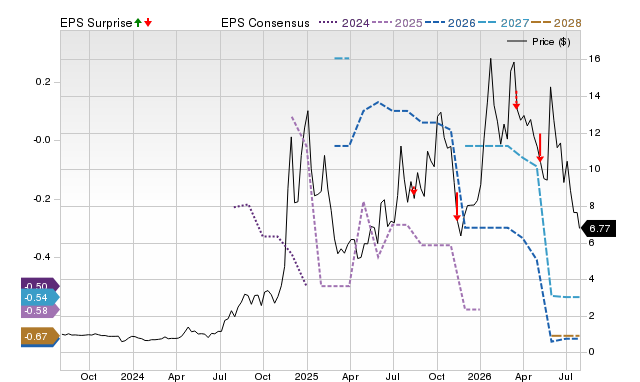
Task: Toggle the 2027 consensus legend entry
Action: click(504, 23)
